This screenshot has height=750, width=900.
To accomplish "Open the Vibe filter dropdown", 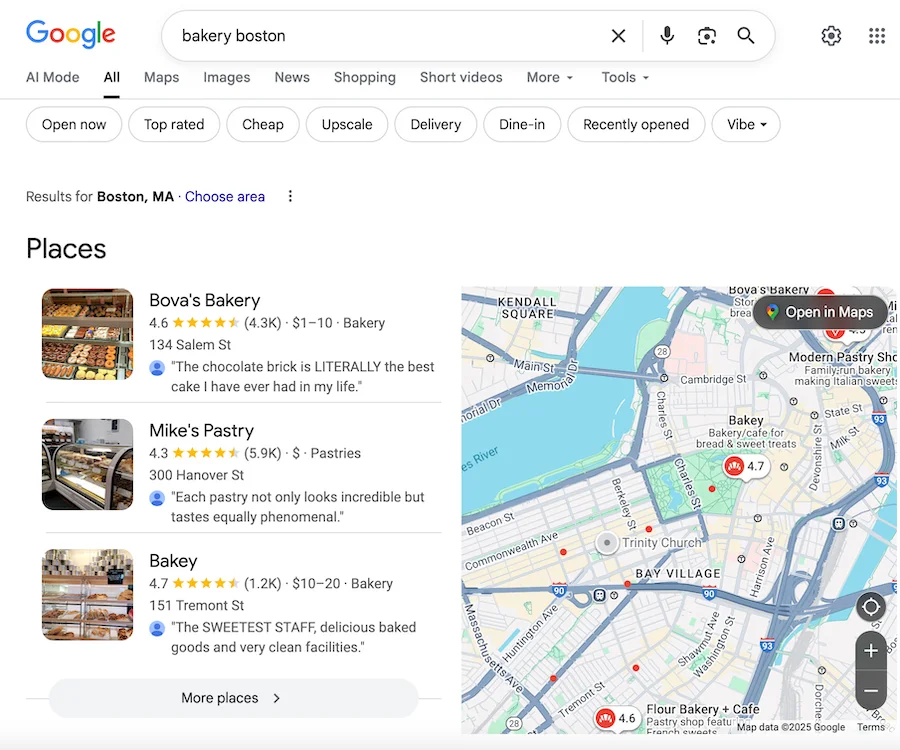I will pos(747,124).
